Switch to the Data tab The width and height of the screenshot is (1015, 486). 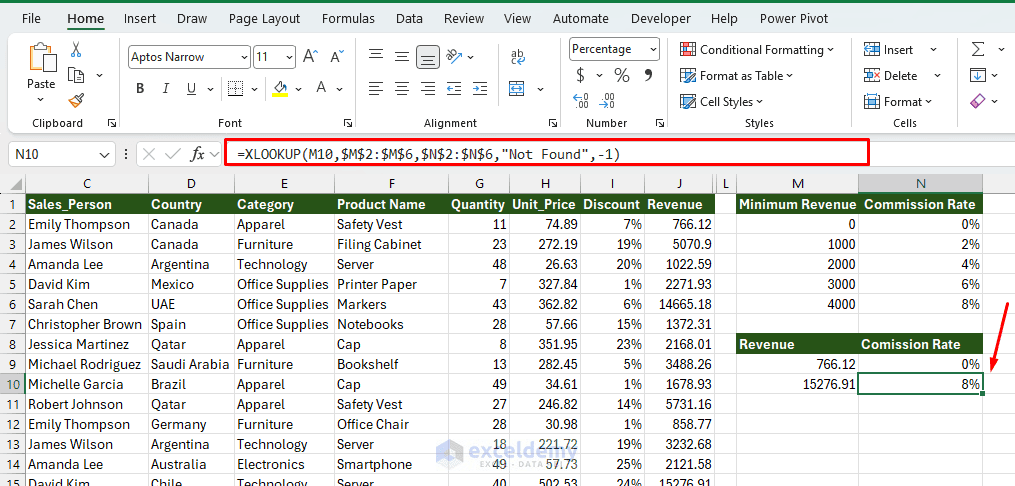click(x=409, y=19)
